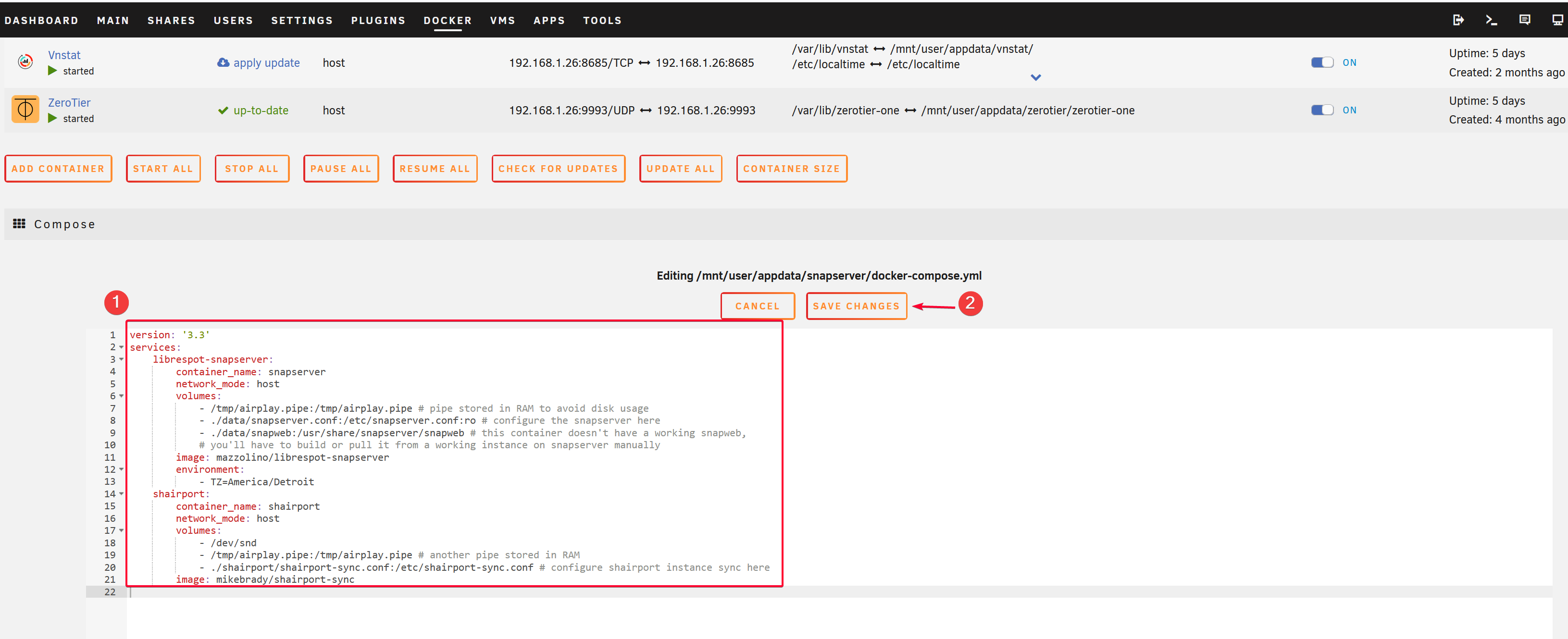Click the logout icon in top bar
This screenshot has height=639, width=1568.
click(x=1458, y=20)
